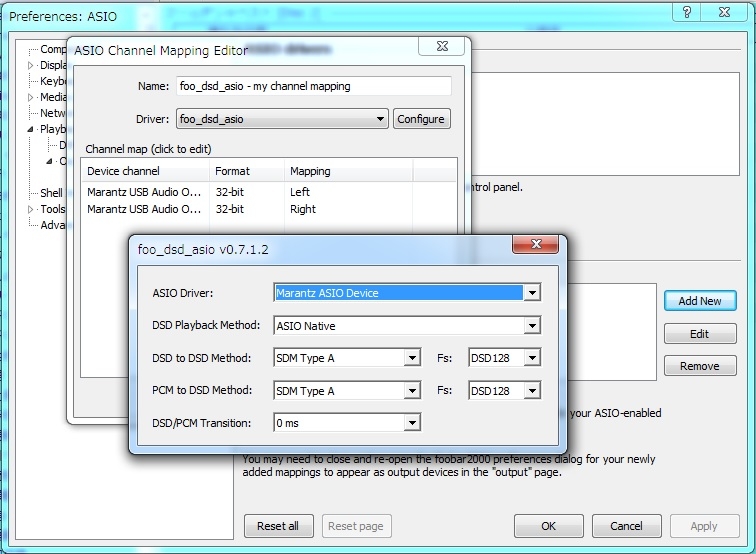Select Components tree item
The width and height of the screenshot is (756, 554).
(53, 49)
